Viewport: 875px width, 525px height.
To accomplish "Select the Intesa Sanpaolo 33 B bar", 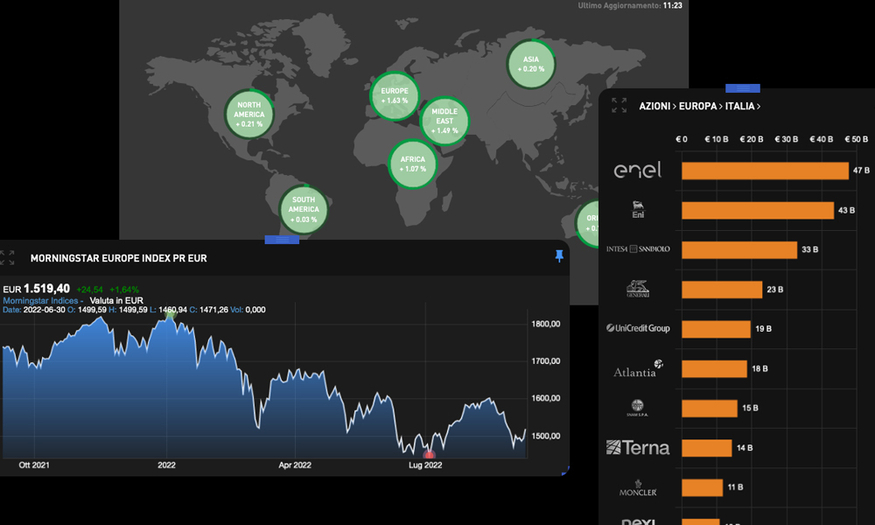I will tap(739, 250).
